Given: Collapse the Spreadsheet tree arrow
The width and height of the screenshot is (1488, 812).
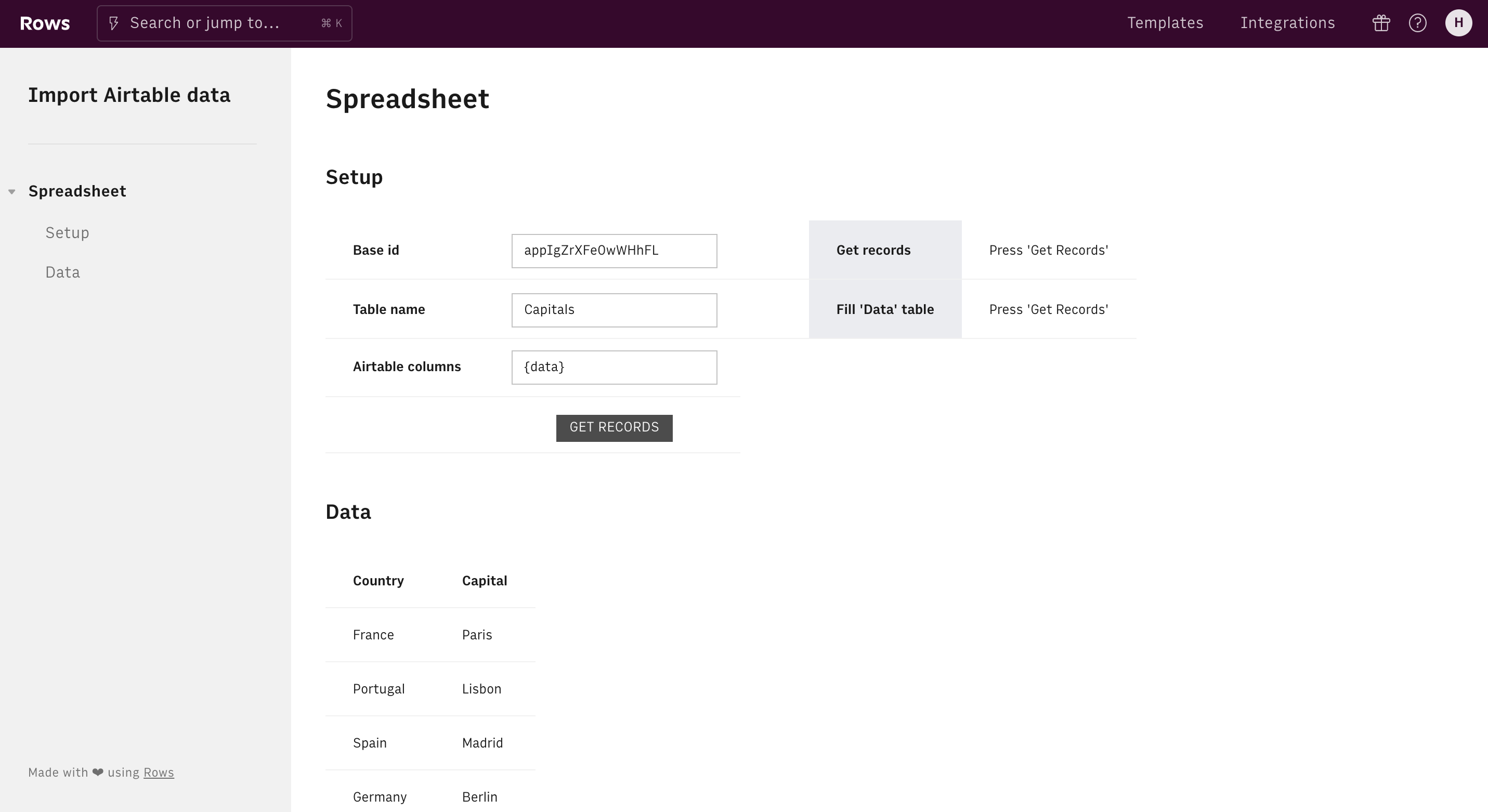Looking at the screenshot, I should 11,192.
